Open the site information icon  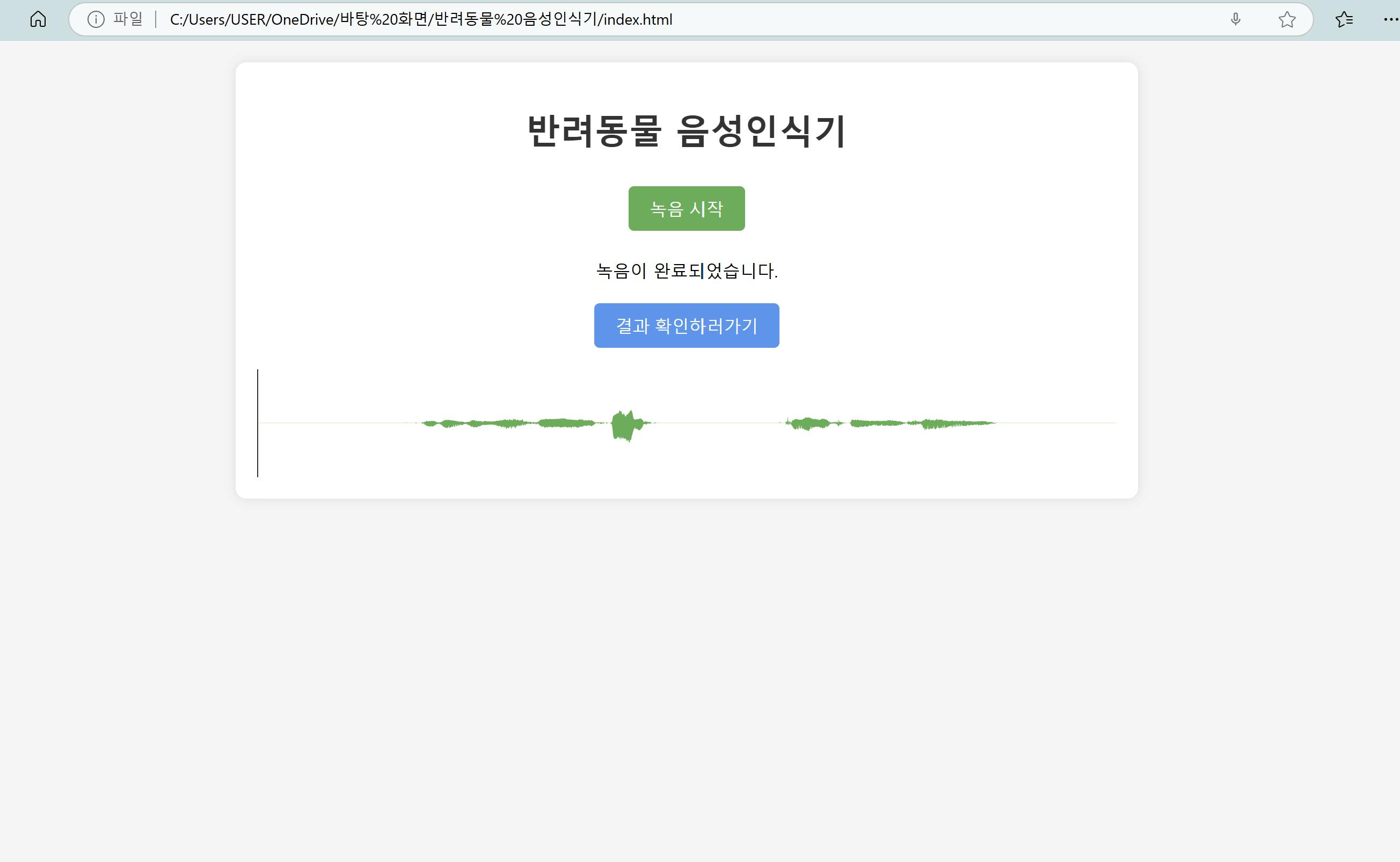96,19
